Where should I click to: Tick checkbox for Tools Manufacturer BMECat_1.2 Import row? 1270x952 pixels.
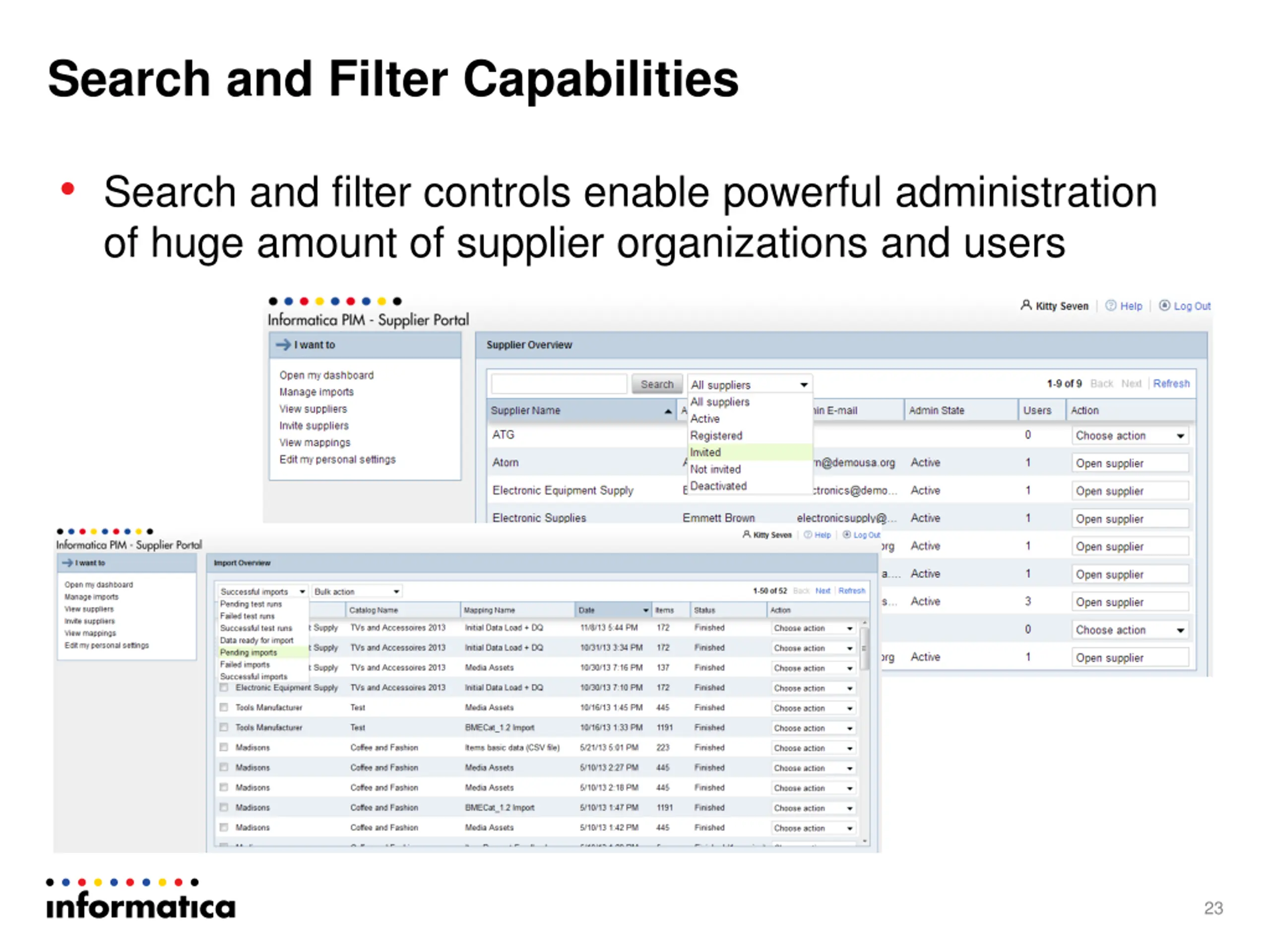224,727
